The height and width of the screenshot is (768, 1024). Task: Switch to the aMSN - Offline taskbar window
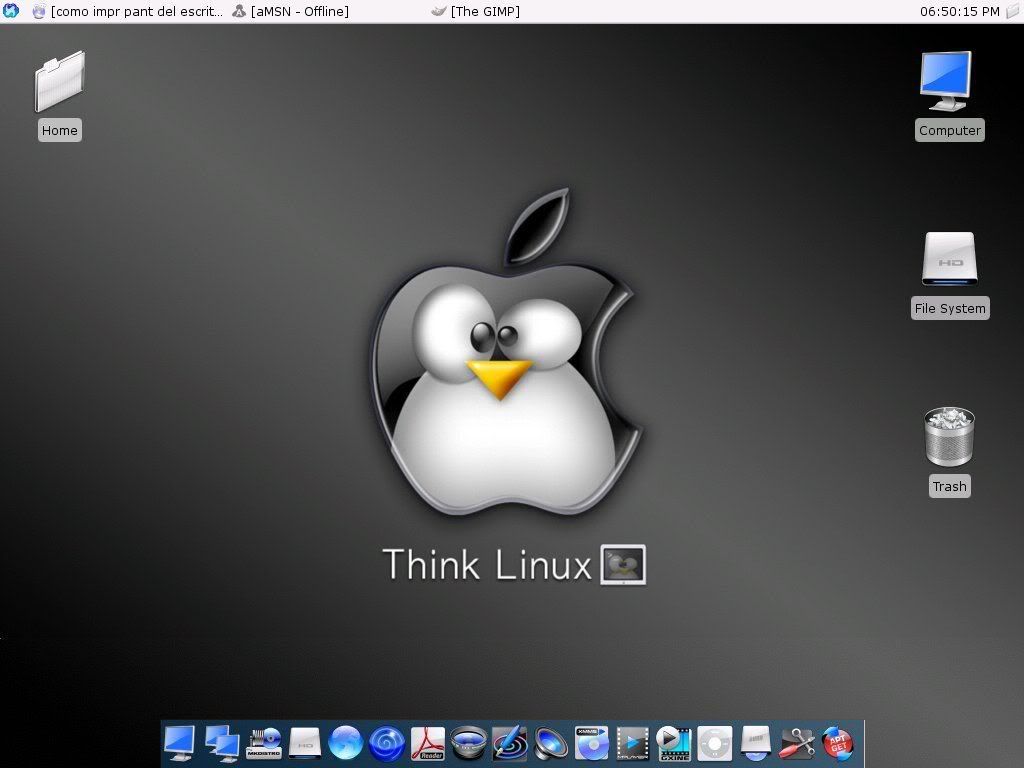coord(291,11)
